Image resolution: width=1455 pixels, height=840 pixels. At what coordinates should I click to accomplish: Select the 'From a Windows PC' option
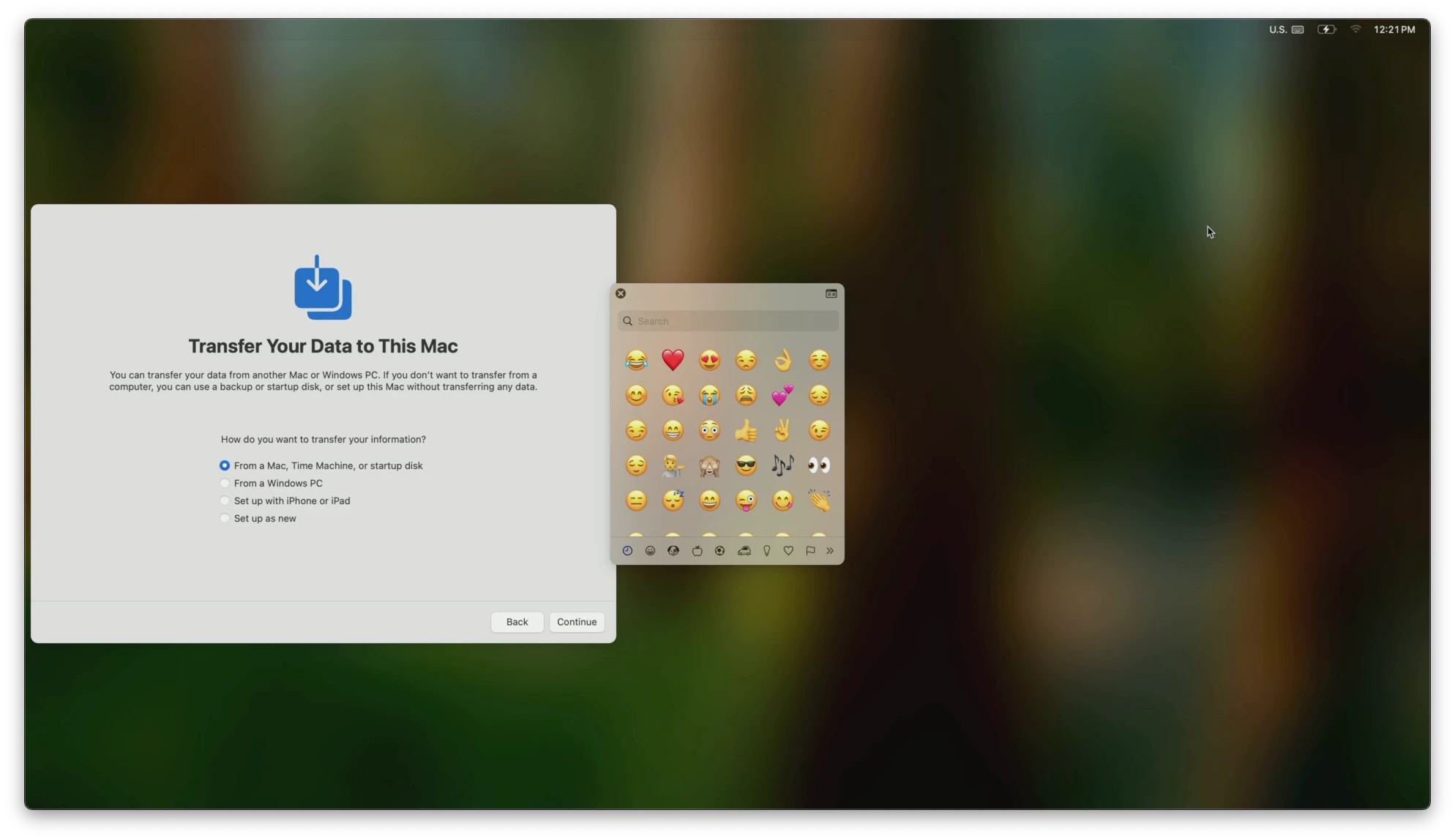tap(272, 483)
